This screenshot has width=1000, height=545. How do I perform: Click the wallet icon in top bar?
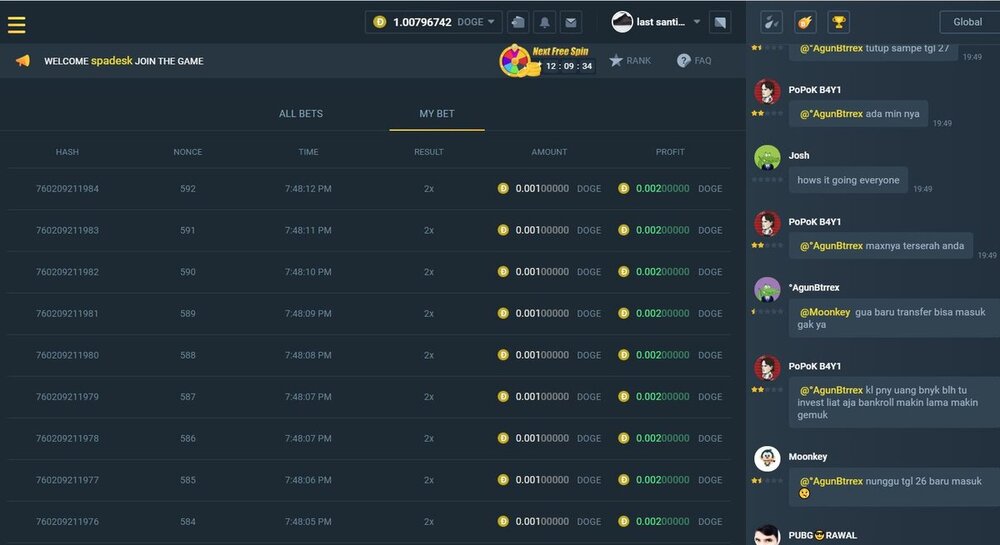(517, 22)
